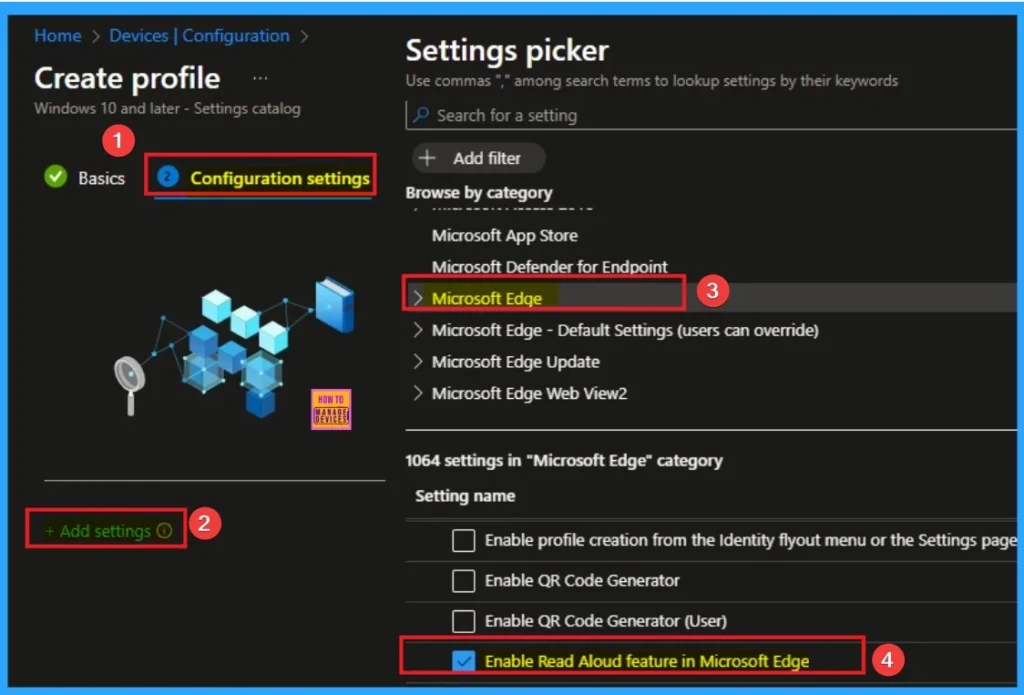Viewport: 1024px width, 695px height.
Task: Select Microsoft Defender for Endpoint category
Action: point(549,267)
